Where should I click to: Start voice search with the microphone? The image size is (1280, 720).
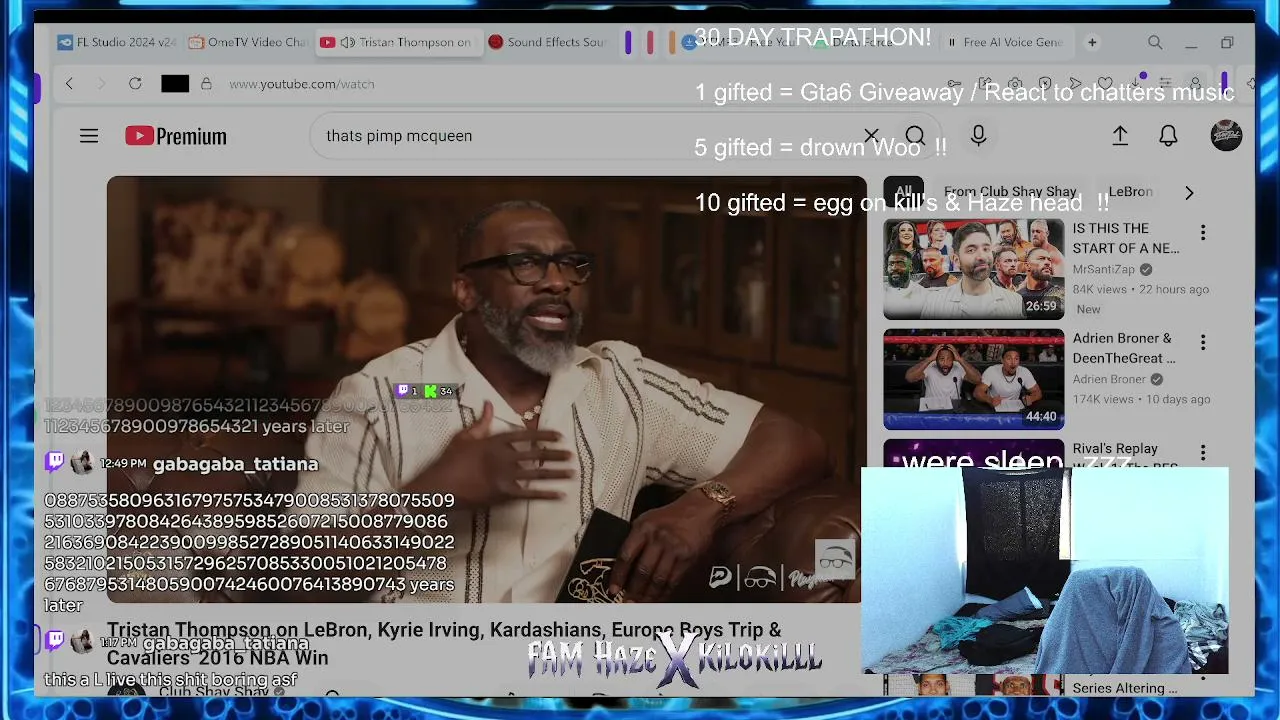(x=979, y=136)
